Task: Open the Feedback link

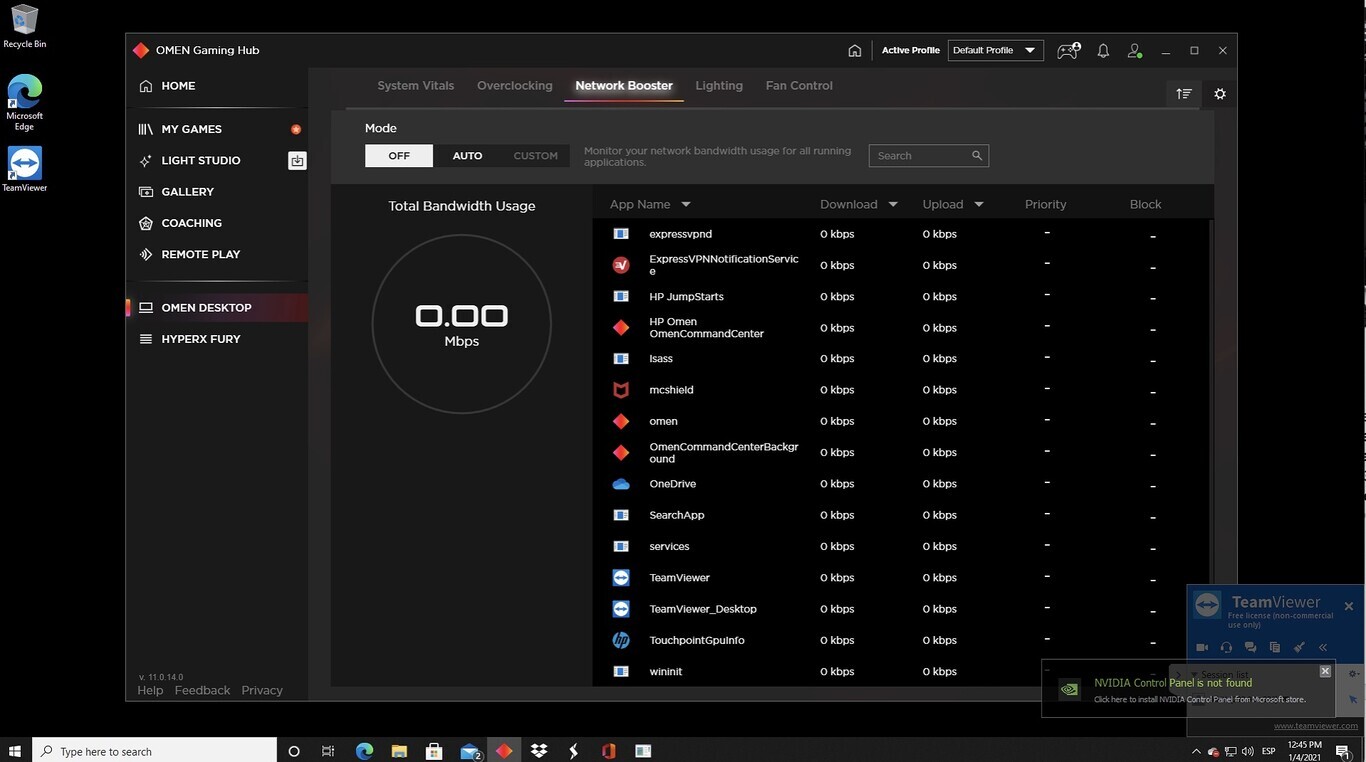Action: (x=202, y=690)
